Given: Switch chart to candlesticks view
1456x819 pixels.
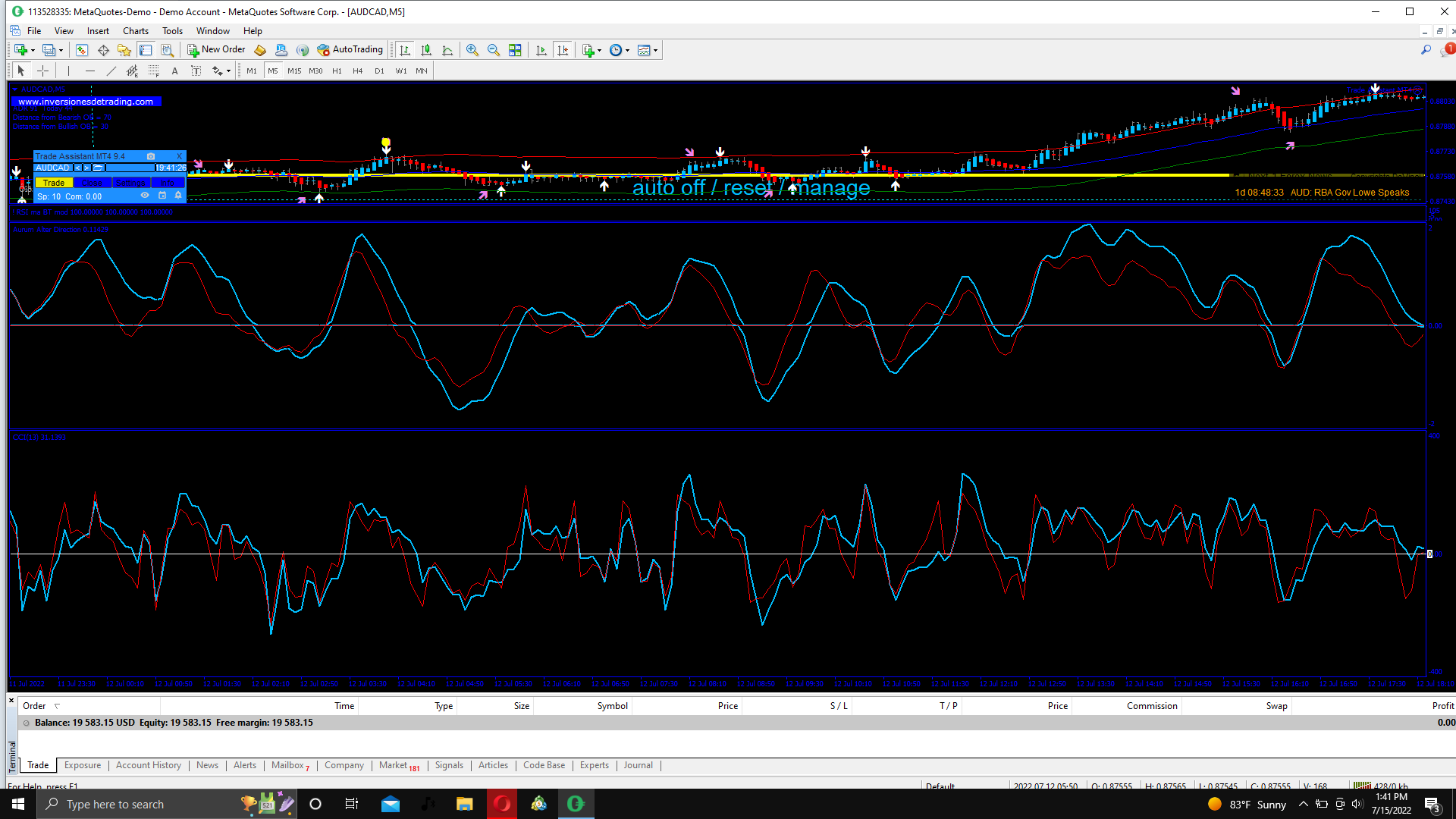Looking at the screenshot, I should coord(426,50).
